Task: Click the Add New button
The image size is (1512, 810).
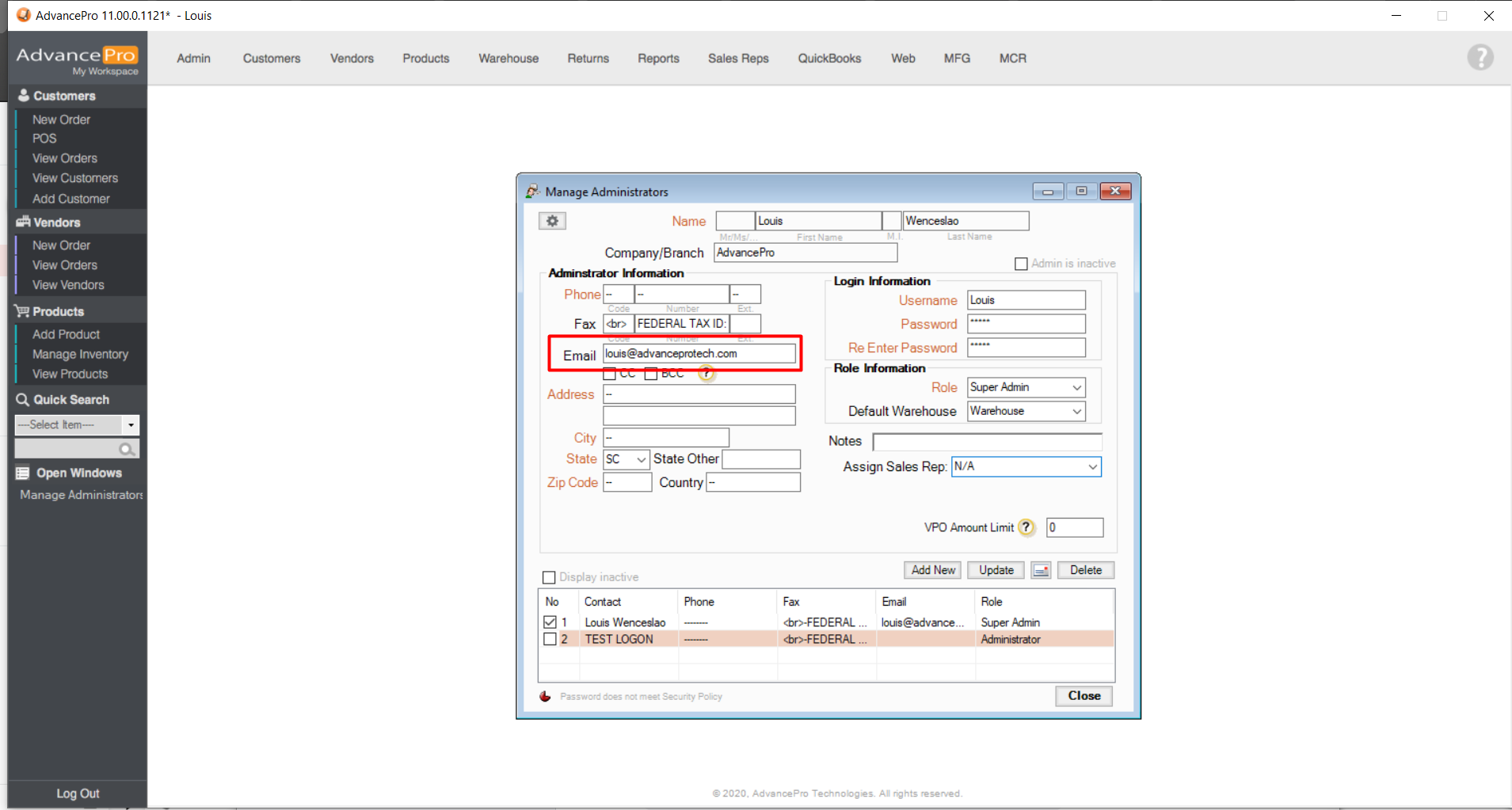Action: coord(932,570)
